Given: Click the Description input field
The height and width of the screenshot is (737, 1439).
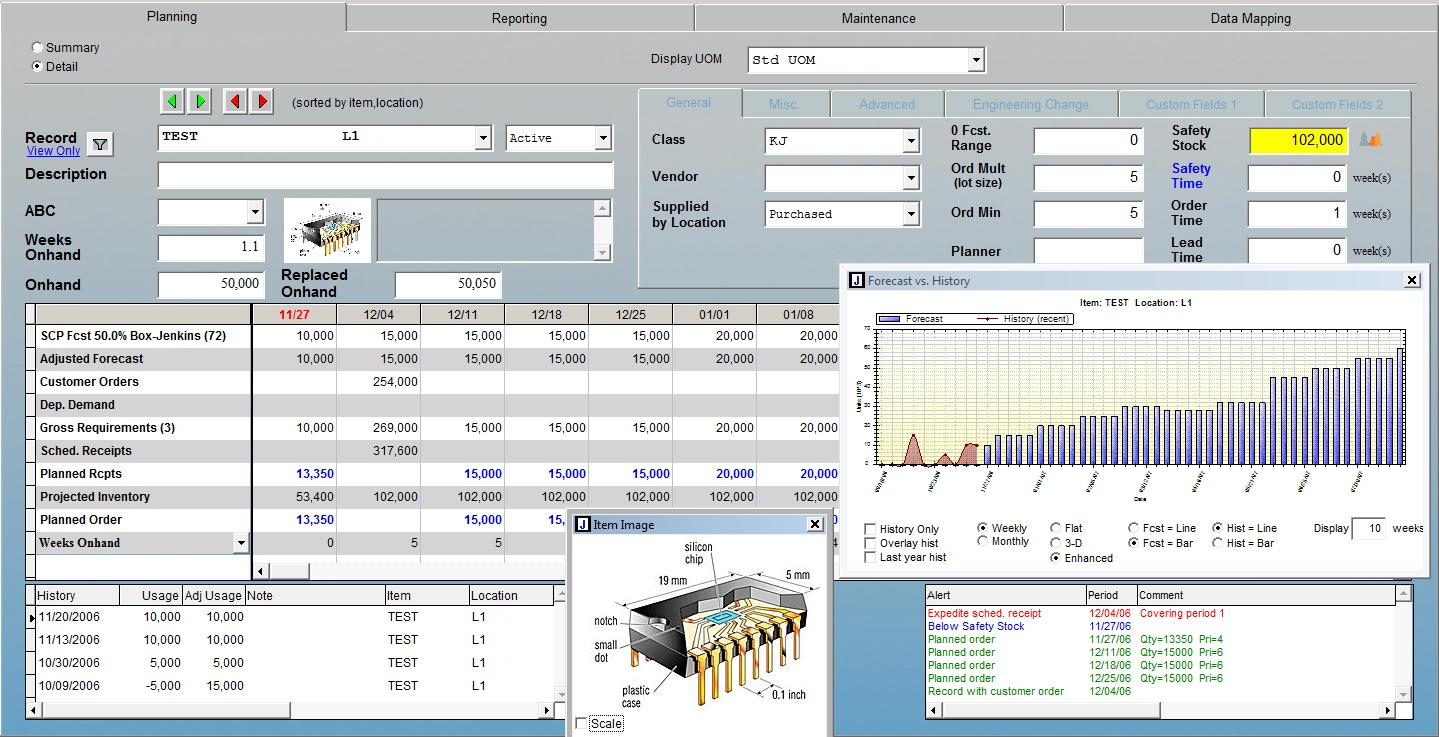Looking at the screenshot, I should [385, 175].
